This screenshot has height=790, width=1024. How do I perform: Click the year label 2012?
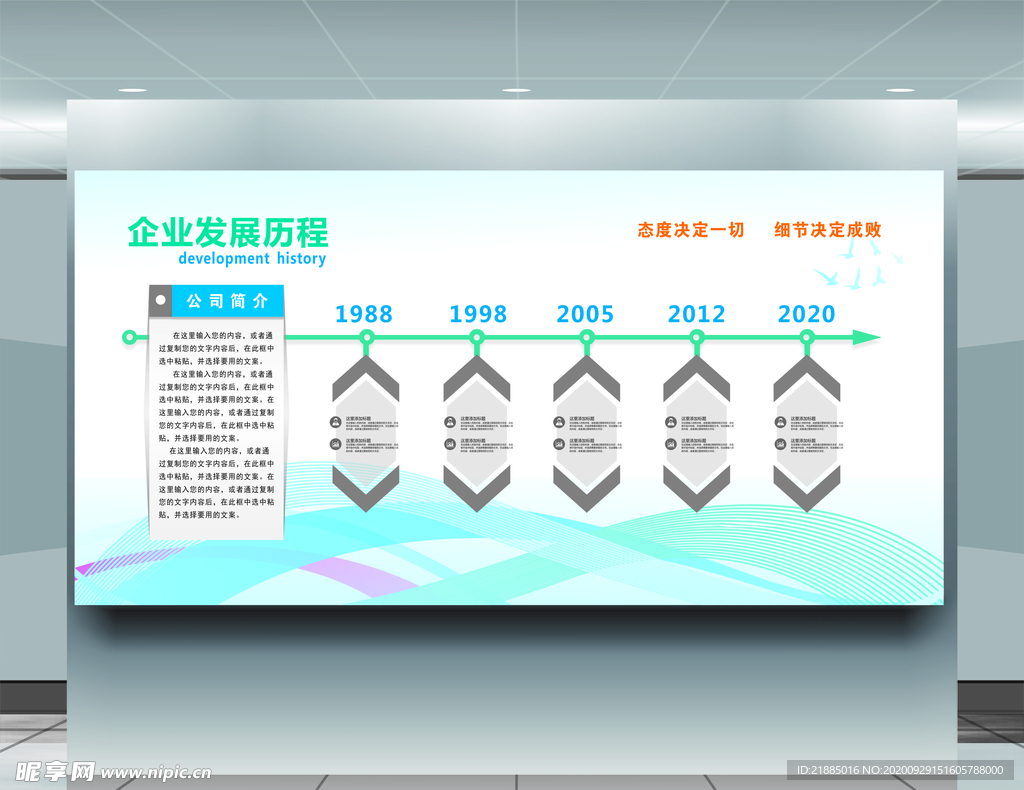[696, 314]
